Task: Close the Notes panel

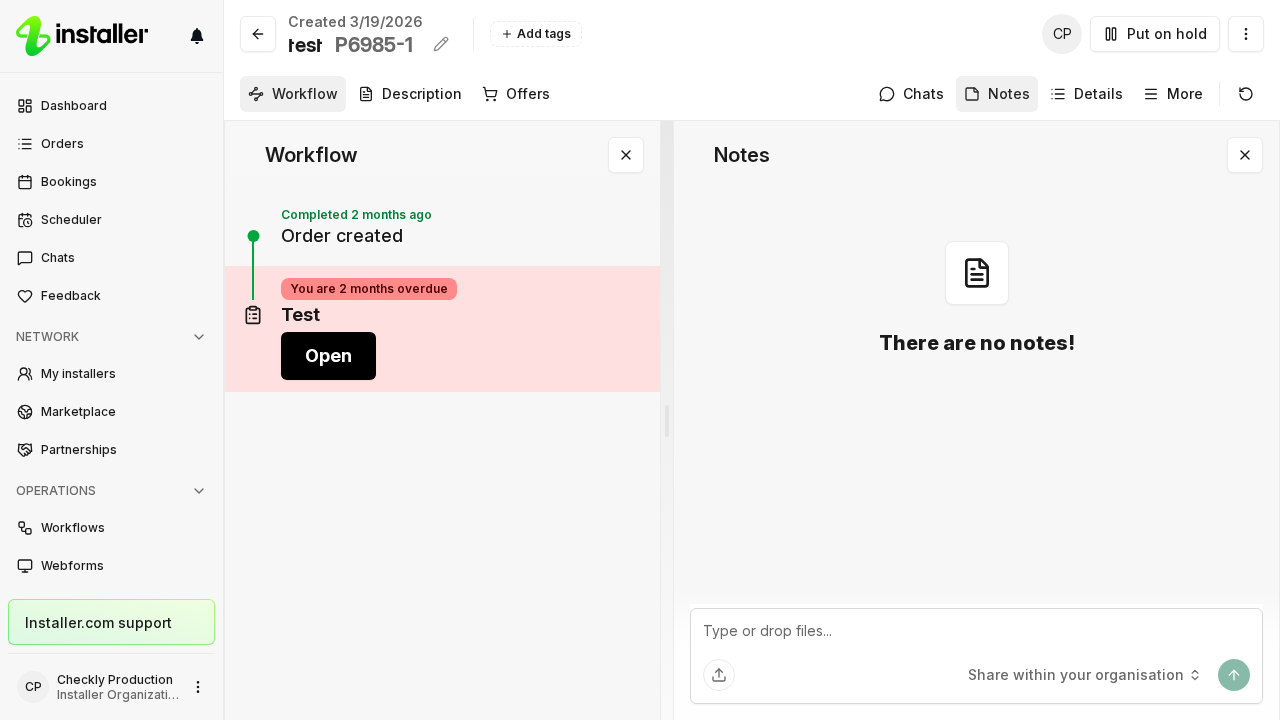Action: [x=1245, y=155]
